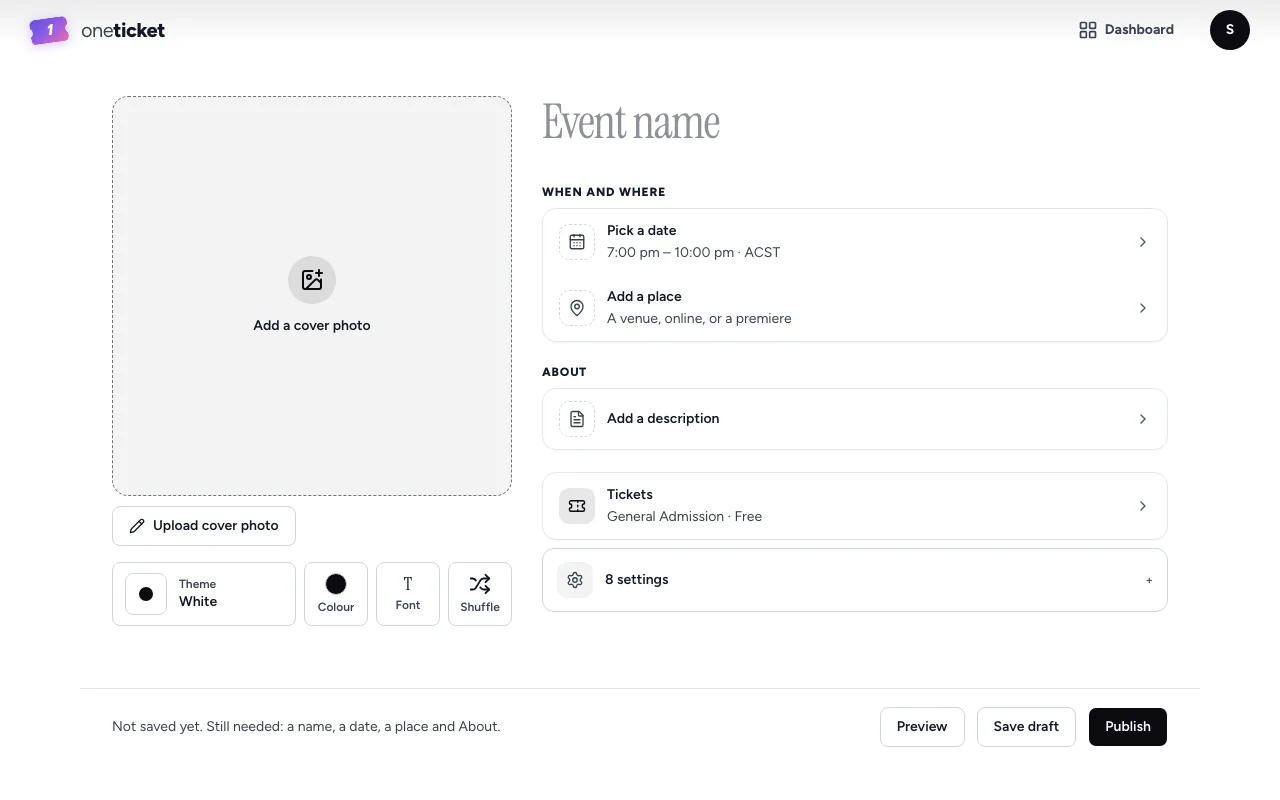The image size is (1280, 800).
Task: Expand 8 settings with the plus sign
Action: coord(1149,580)
